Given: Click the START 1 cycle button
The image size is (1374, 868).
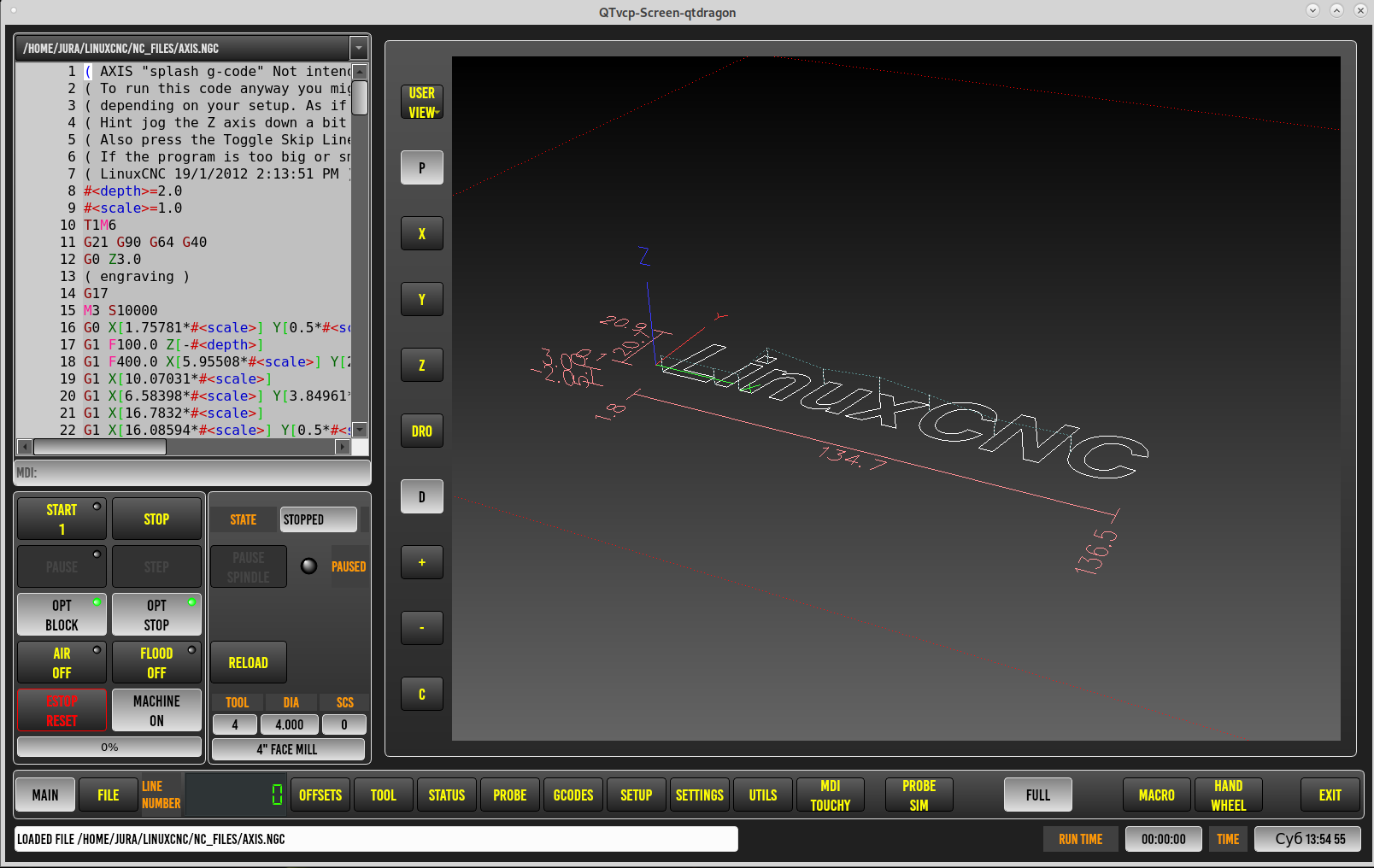Looking at the screenshot, I should (62, 519).
